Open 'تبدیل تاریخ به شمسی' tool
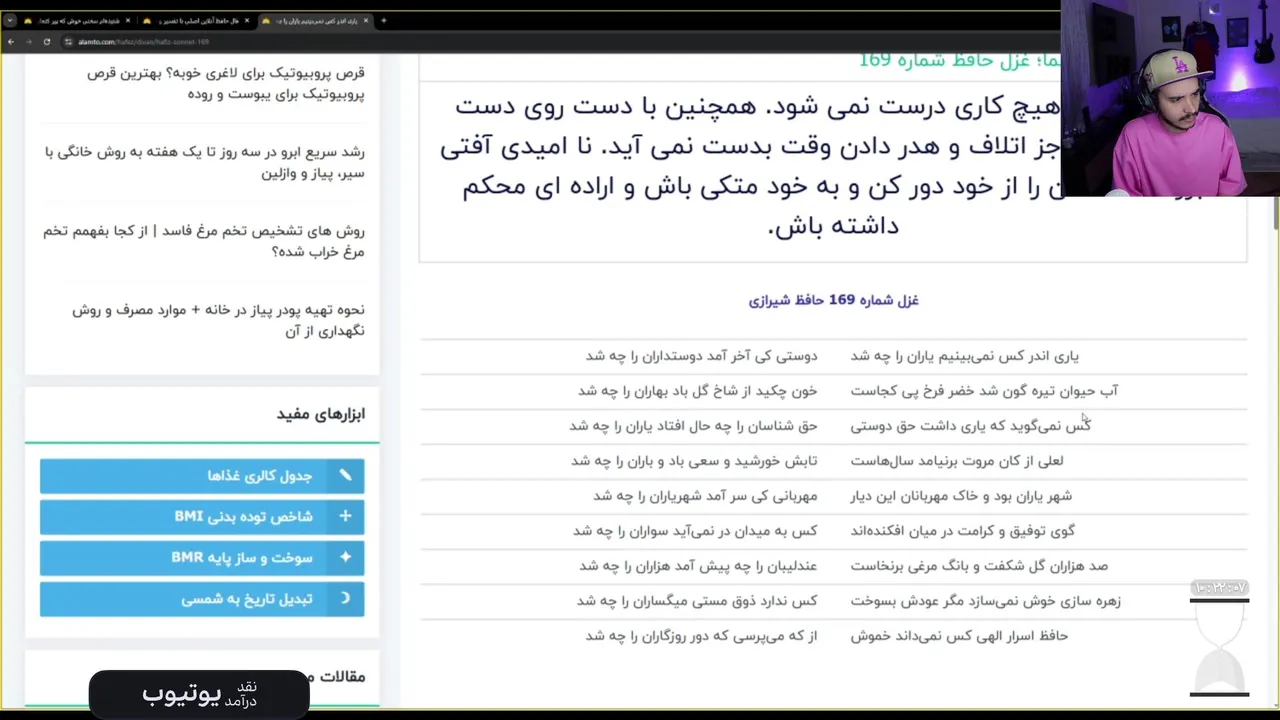 [202, 599]
